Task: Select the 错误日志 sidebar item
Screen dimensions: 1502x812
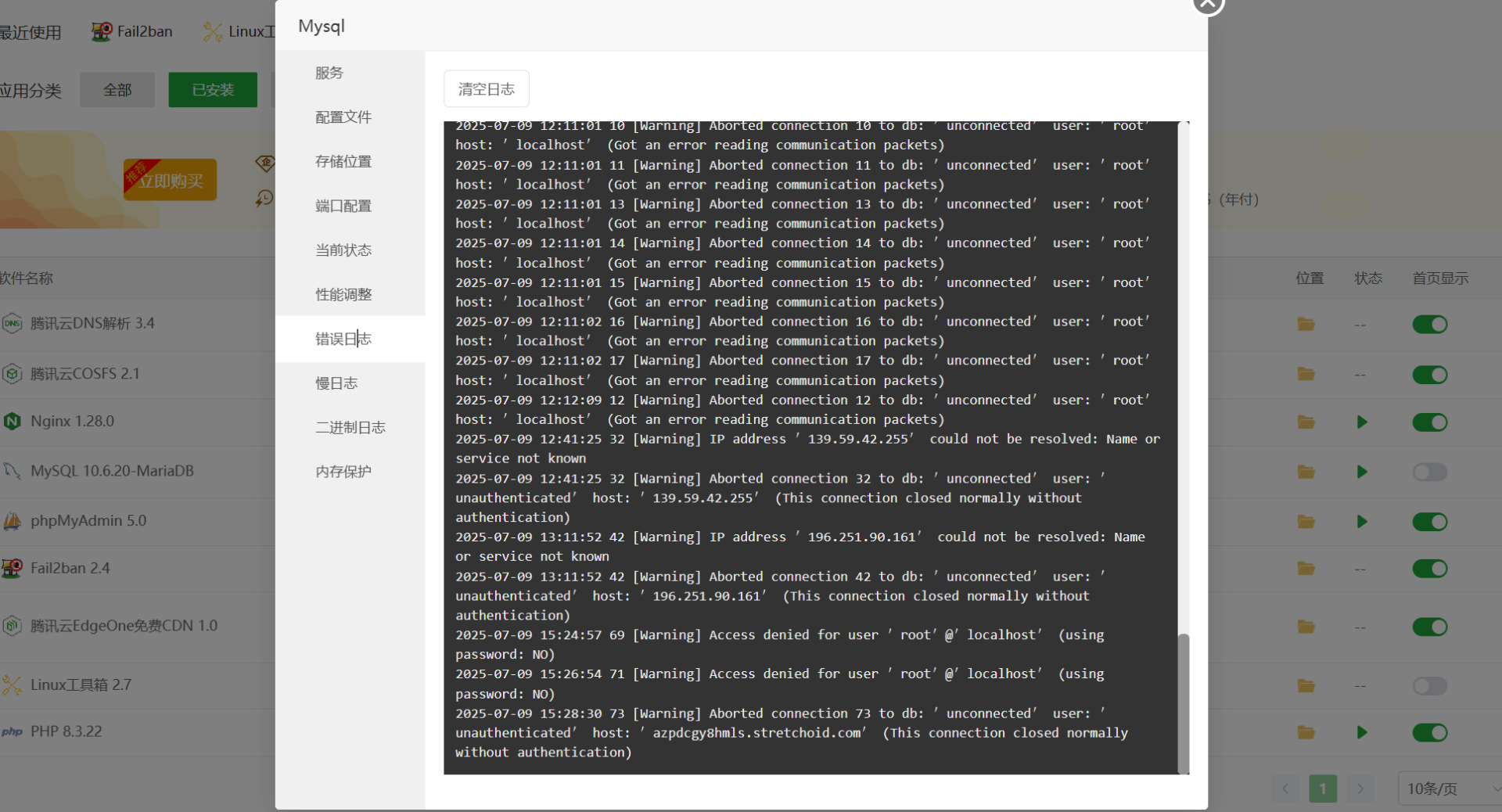Action: coord(350,339)
